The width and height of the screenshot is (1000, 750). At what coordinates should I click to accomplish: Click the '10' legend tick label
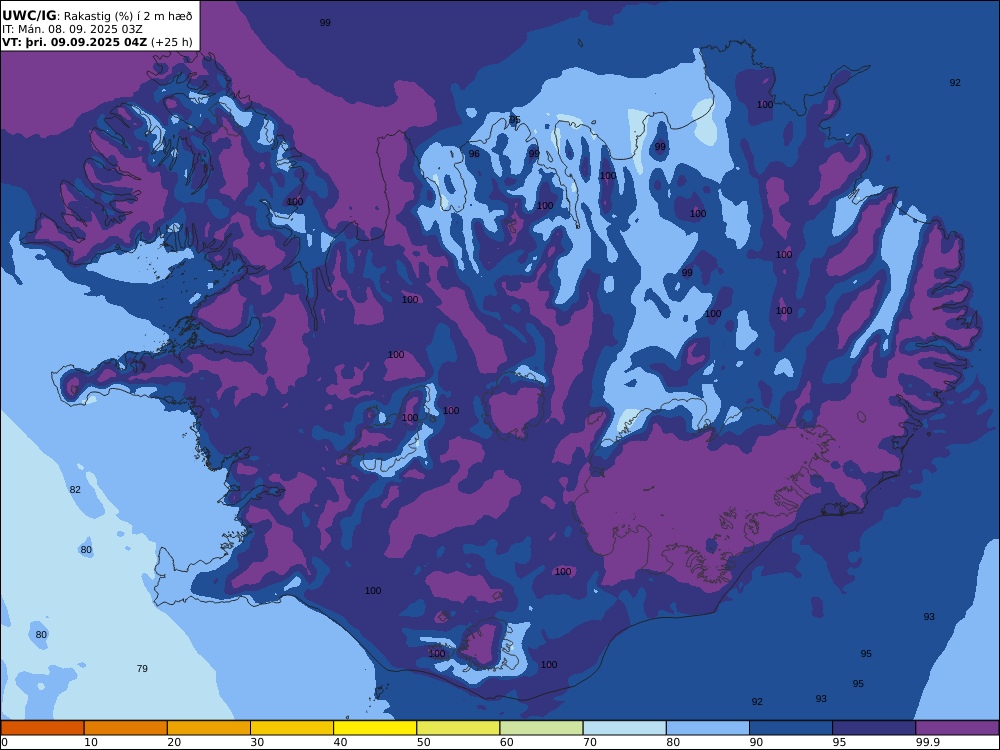click(91, 742)
